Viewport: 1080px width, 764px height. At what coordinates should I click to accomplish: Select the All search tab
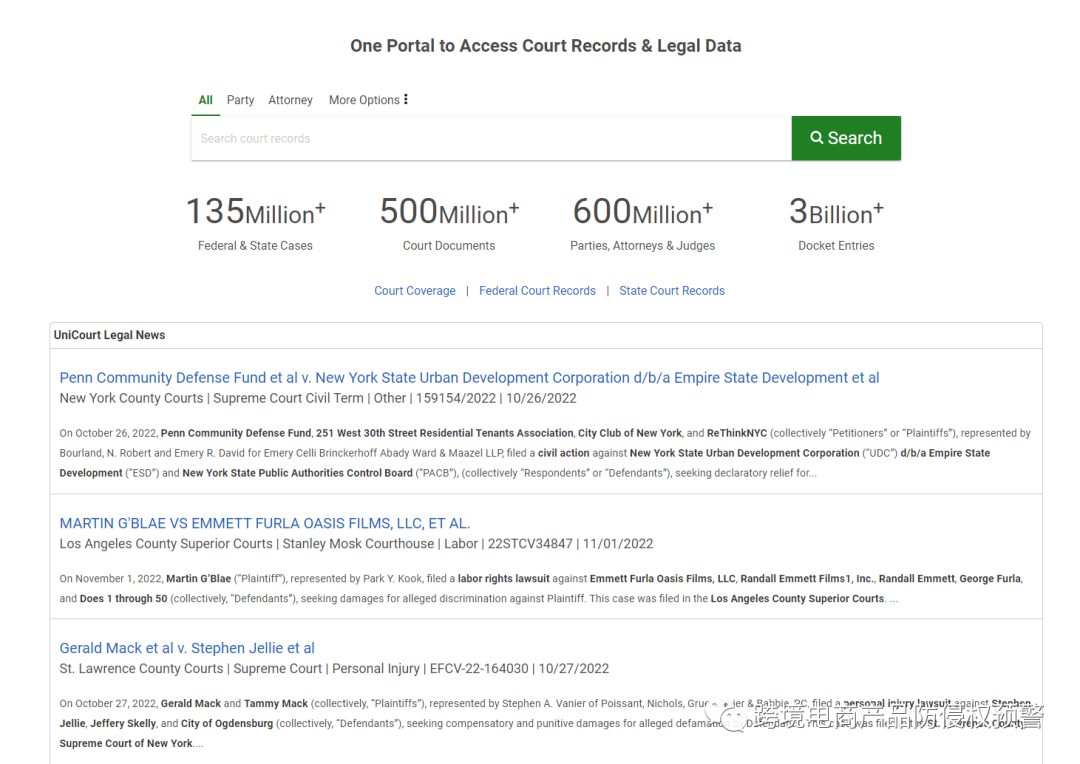[x=205, y=100]
